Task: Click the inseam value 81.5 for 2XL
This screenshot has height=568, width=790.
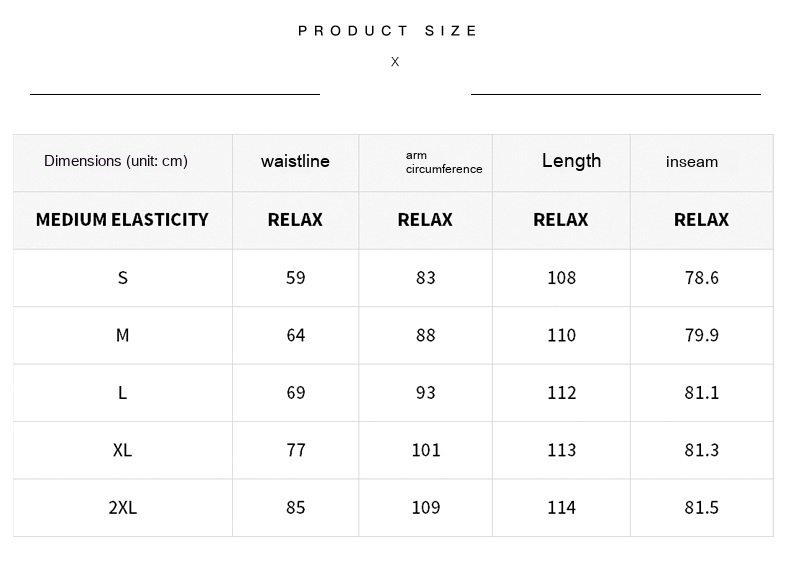Action: [x=701, y=508]
